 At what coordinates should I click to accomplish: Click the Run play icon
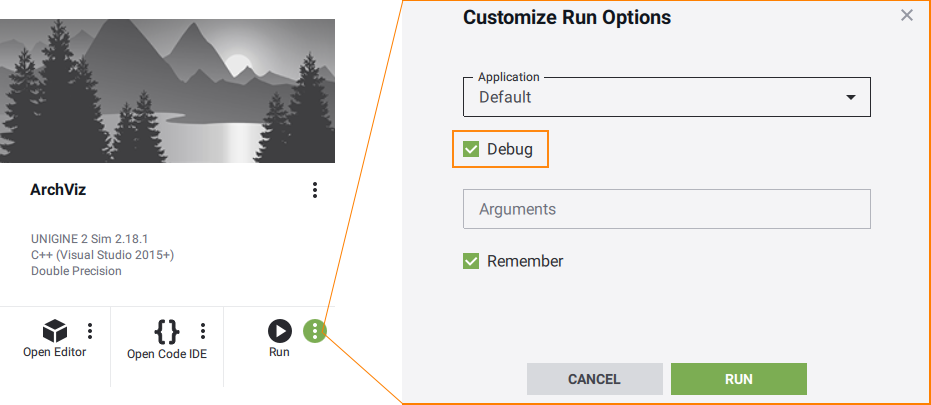click(280, 331)
